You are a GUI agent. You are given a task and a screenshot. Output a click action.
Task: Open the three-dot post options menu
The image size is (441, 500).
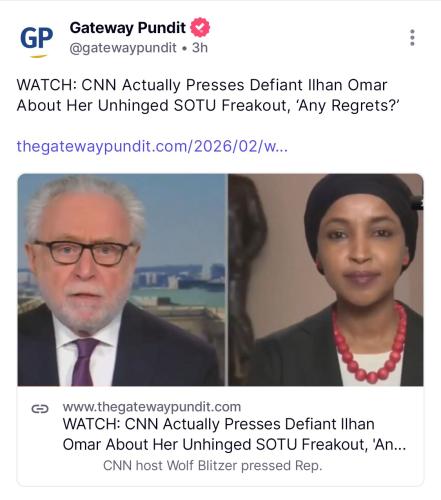[412, 38]
